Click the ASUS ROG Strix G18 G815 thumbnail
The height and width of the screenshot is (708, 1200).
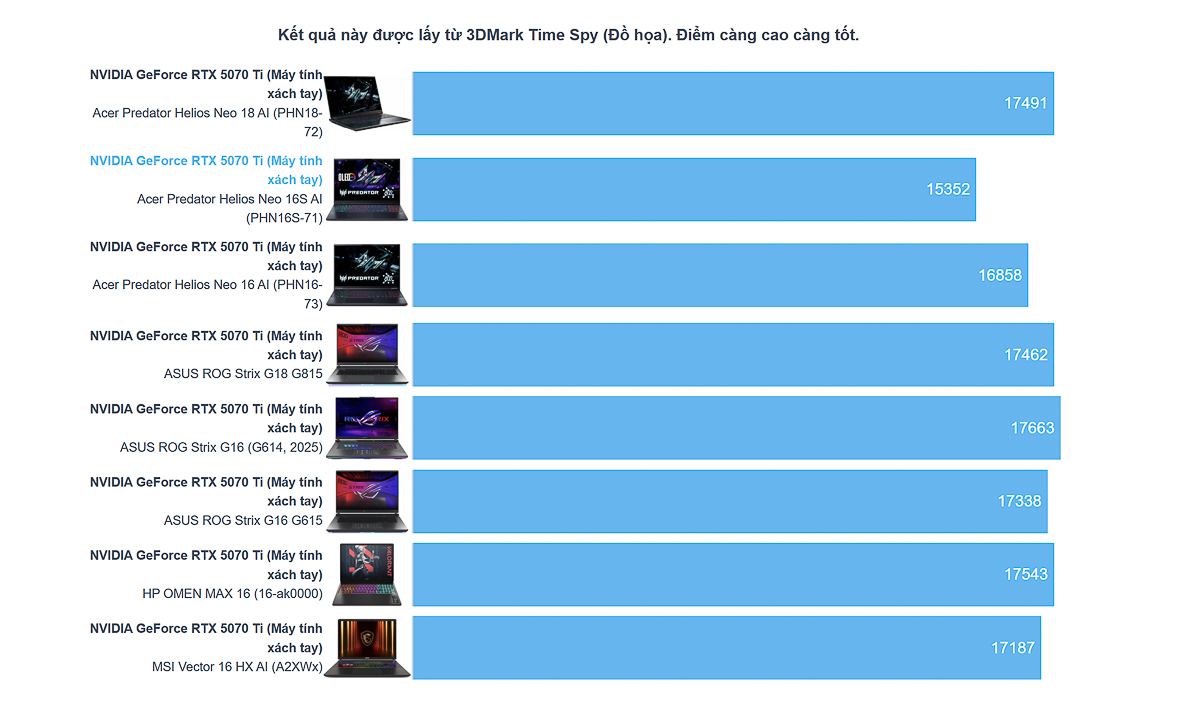[367, 354]
